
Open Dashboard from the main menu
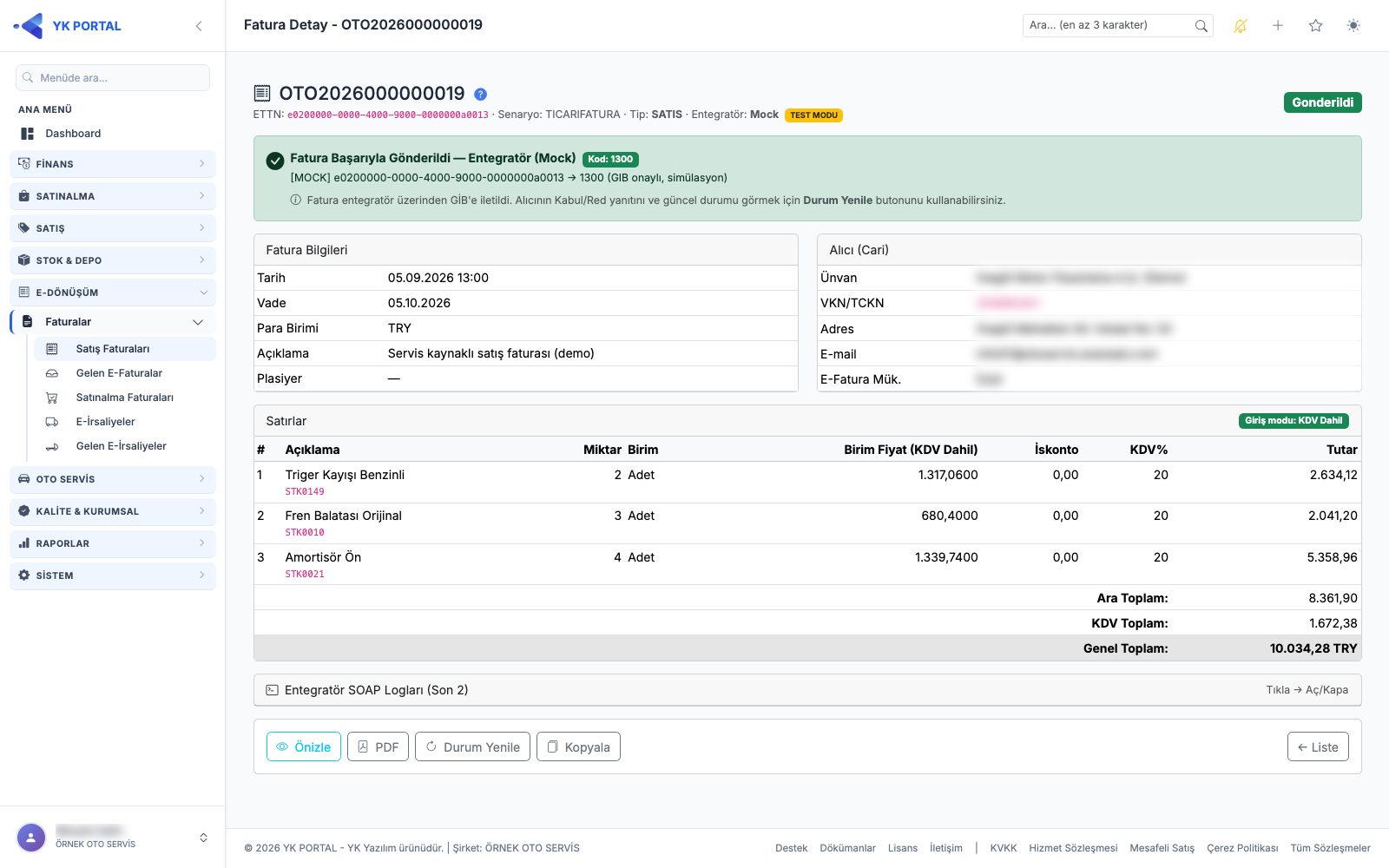click(113, 134)
